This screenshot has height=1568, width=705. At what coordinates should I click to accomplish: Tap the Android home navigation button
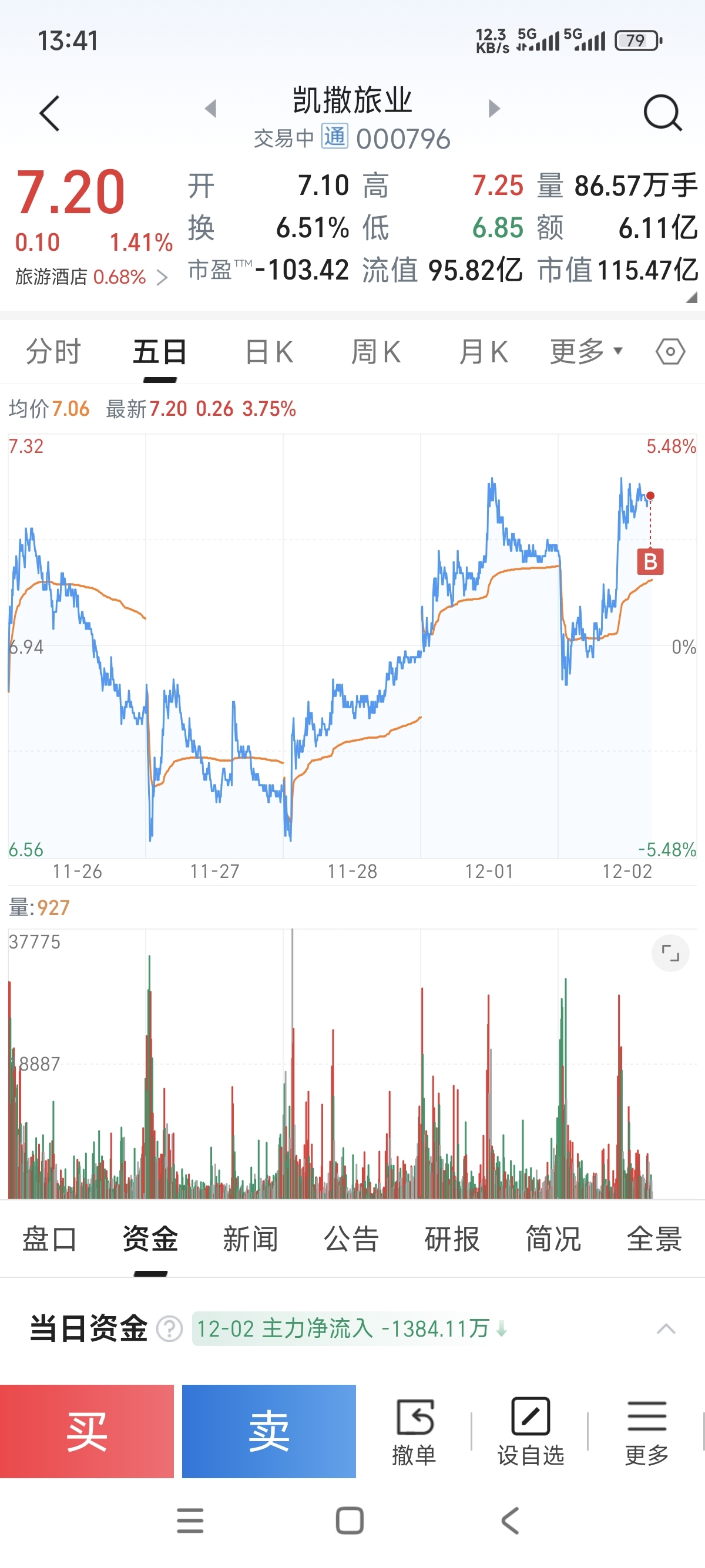click(x=350, y=1520)
